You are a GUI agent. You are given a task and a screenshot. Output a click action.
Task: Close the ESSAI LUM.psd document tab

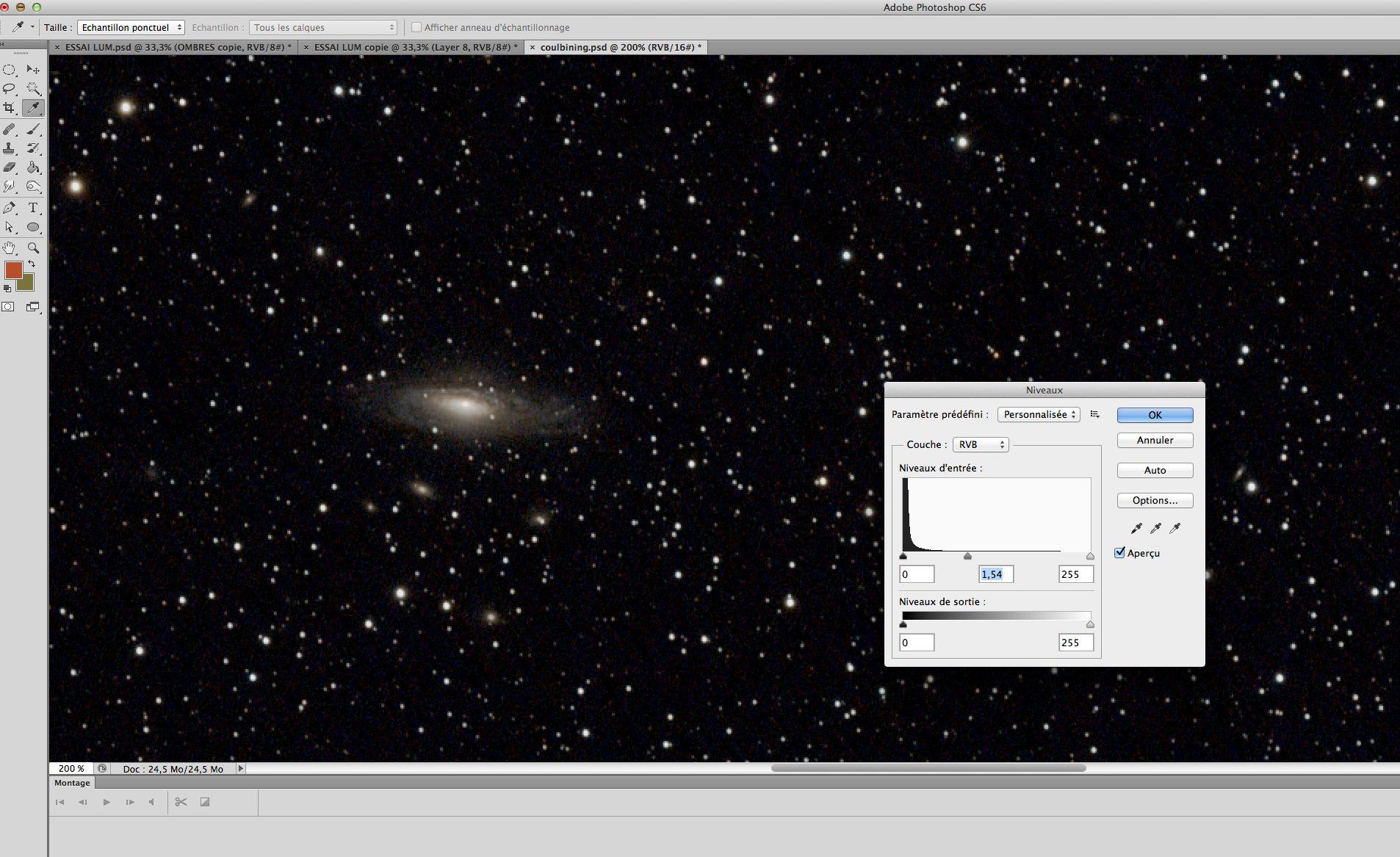[57, 47]
